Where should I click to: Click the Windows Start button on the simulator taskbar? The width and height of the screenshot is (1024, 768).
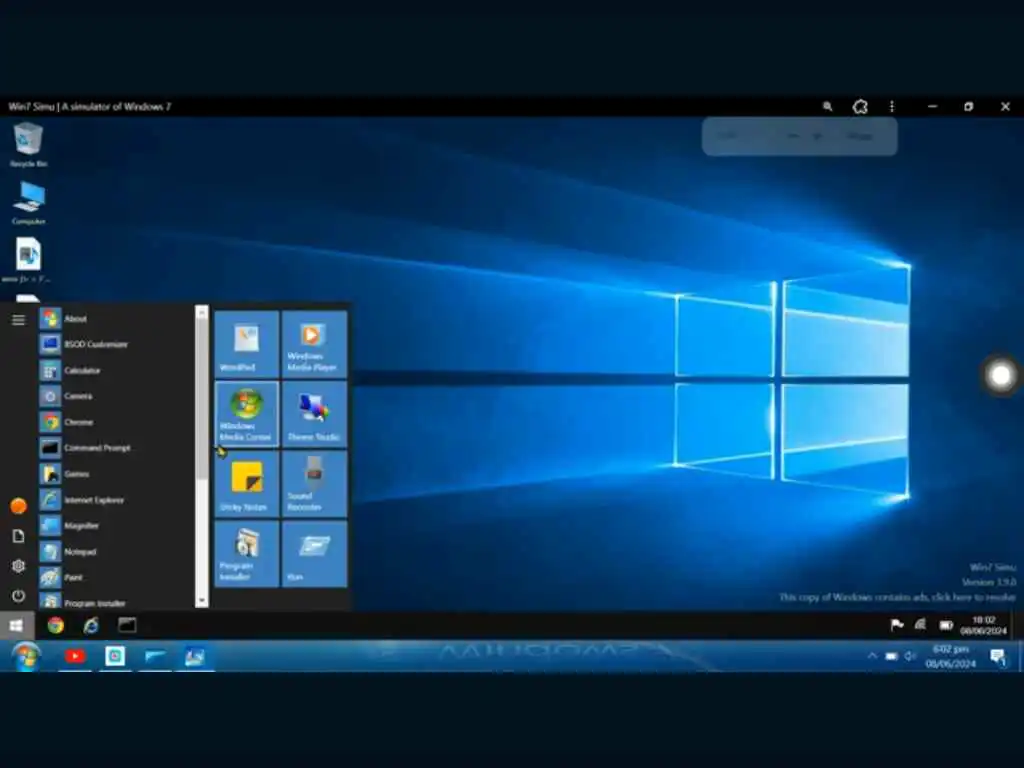point(16,626)
